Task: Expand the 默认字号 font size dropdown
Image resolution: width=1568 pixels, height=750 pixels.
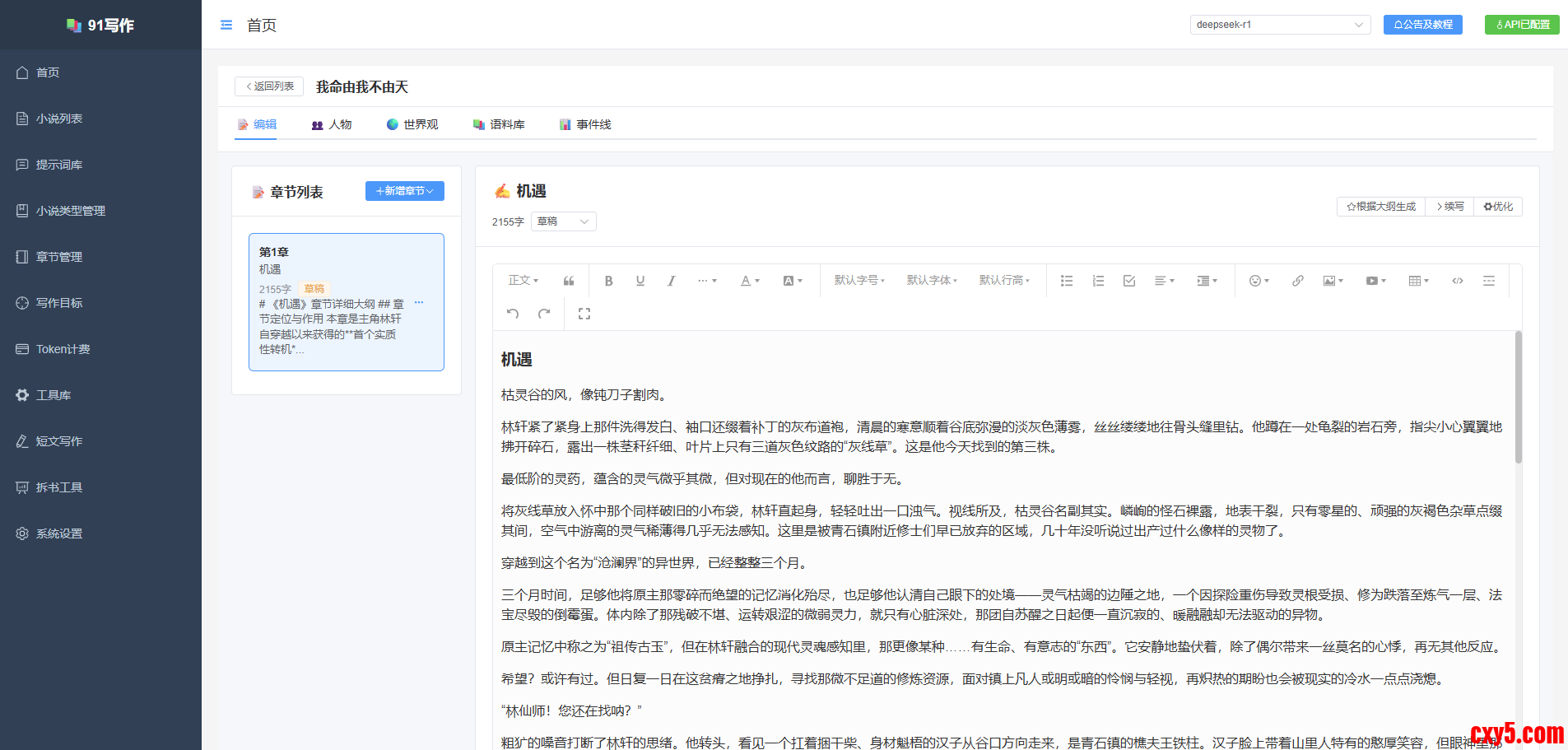Action: coord(859,281)
